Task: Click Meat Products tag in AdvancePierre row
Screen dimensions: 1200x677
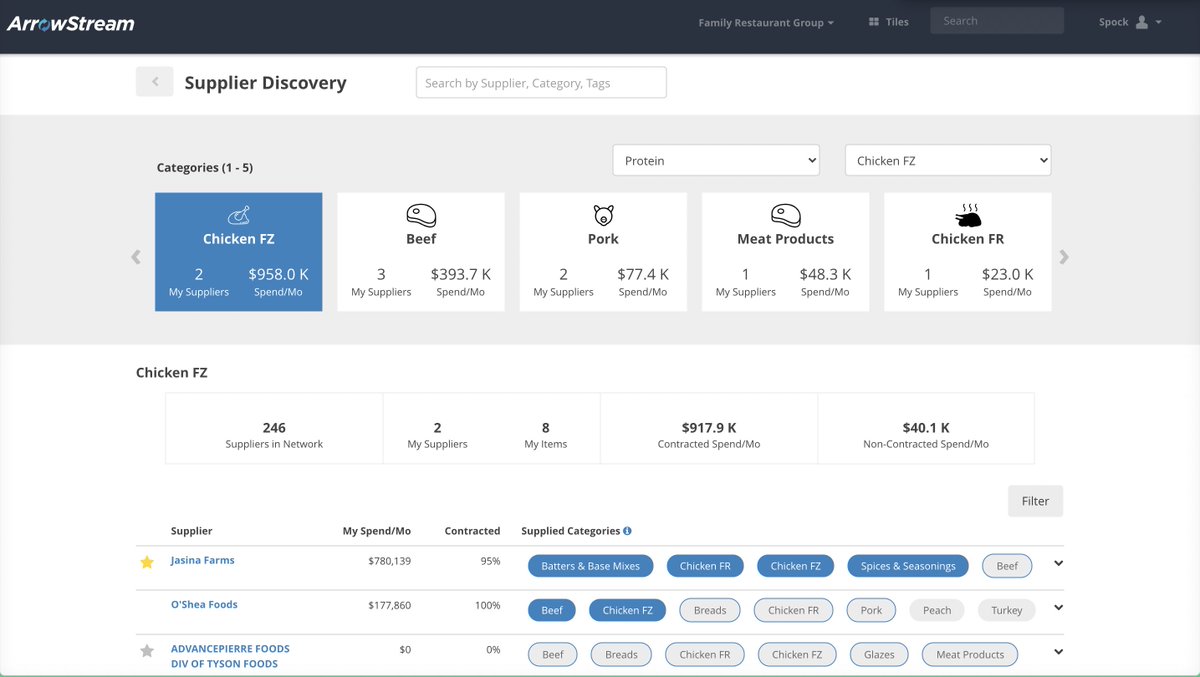Action: 970,655
